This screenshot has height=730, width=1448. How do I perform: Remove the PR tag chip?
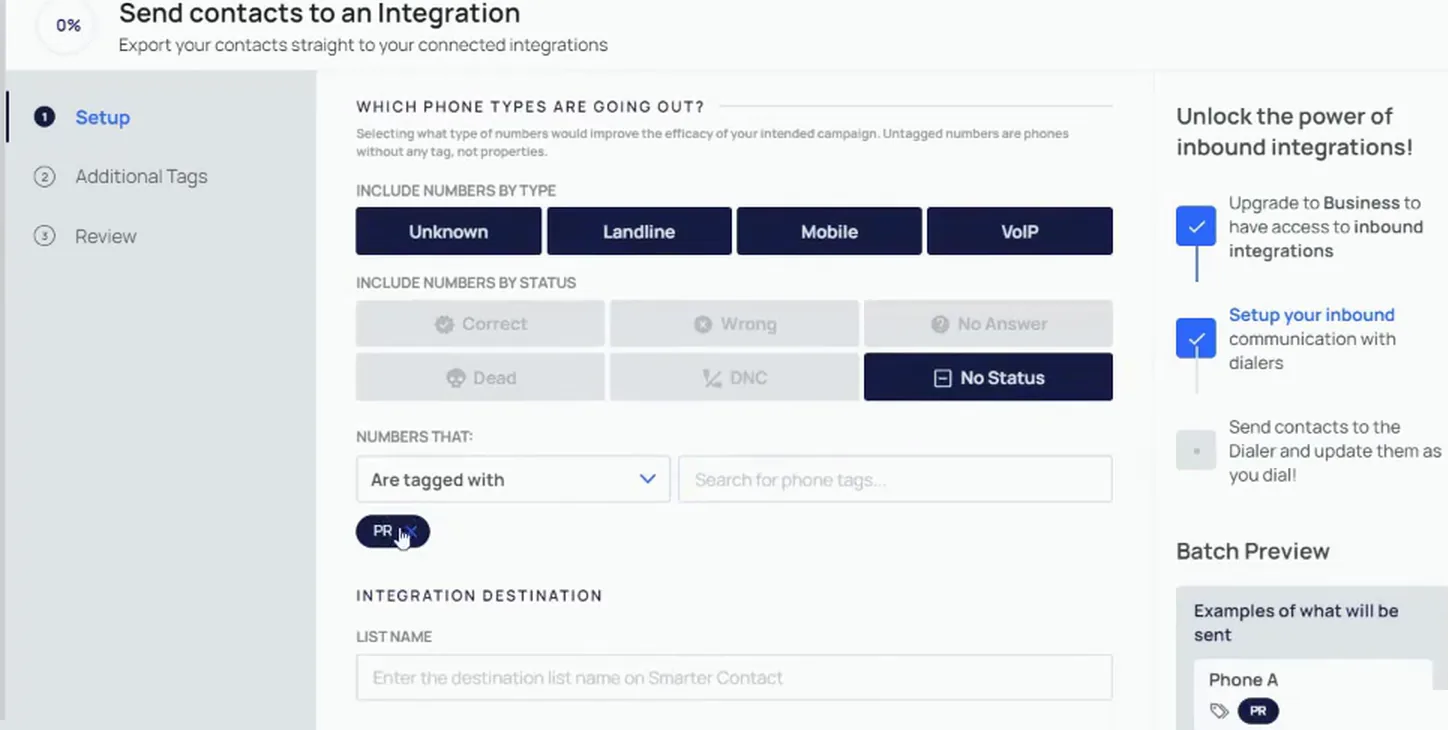coord(412,531)
